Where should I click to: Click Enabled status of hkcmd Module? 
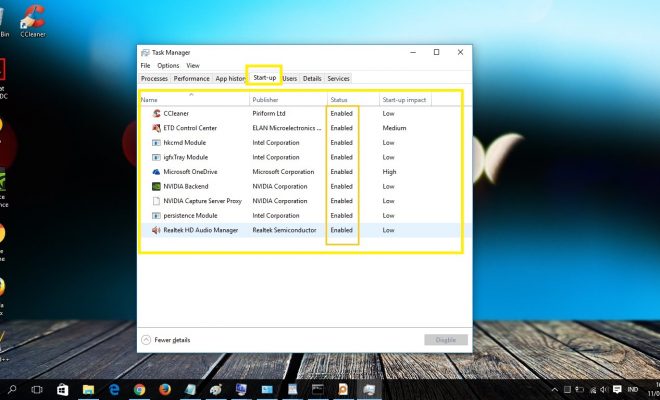click(x=341, y=143)
